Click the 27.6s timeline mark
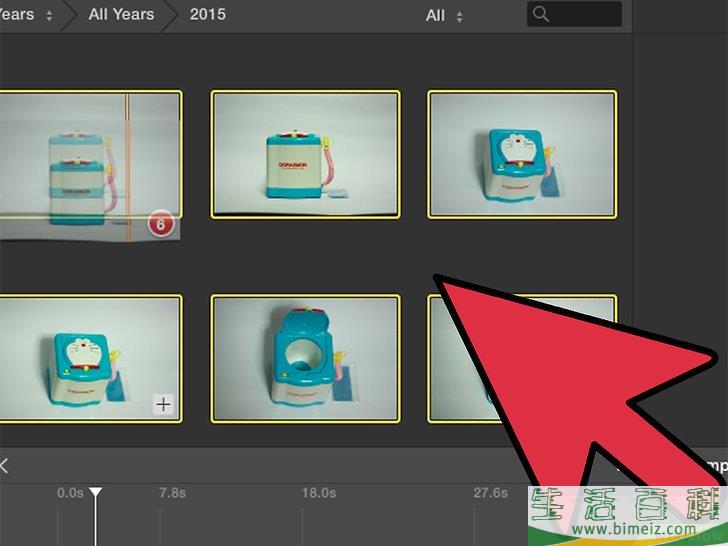 [491, 493]
